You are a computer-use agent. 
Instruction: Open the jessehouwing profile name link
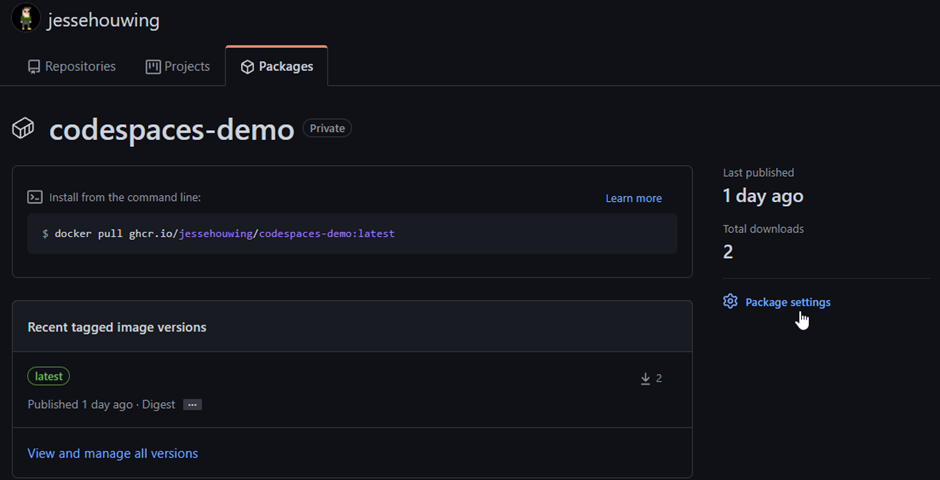coord(103,20)
